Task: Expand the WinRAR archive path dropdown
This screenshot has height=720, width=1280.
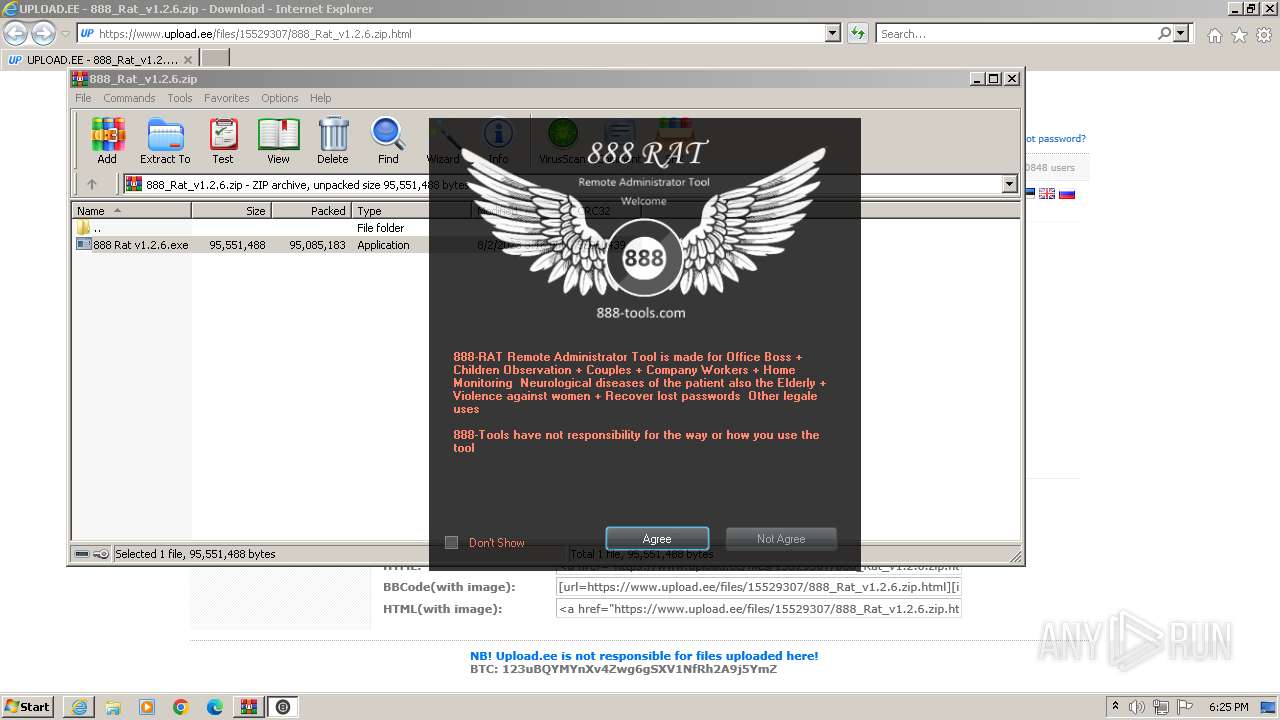Action: coord(1009,184)
